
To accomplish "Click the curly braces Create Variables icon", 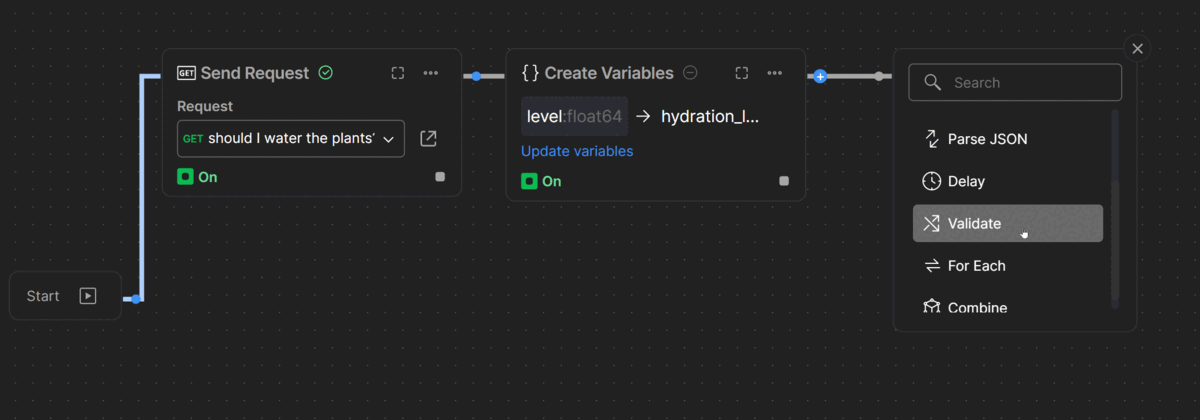I will tap(531, 73).
